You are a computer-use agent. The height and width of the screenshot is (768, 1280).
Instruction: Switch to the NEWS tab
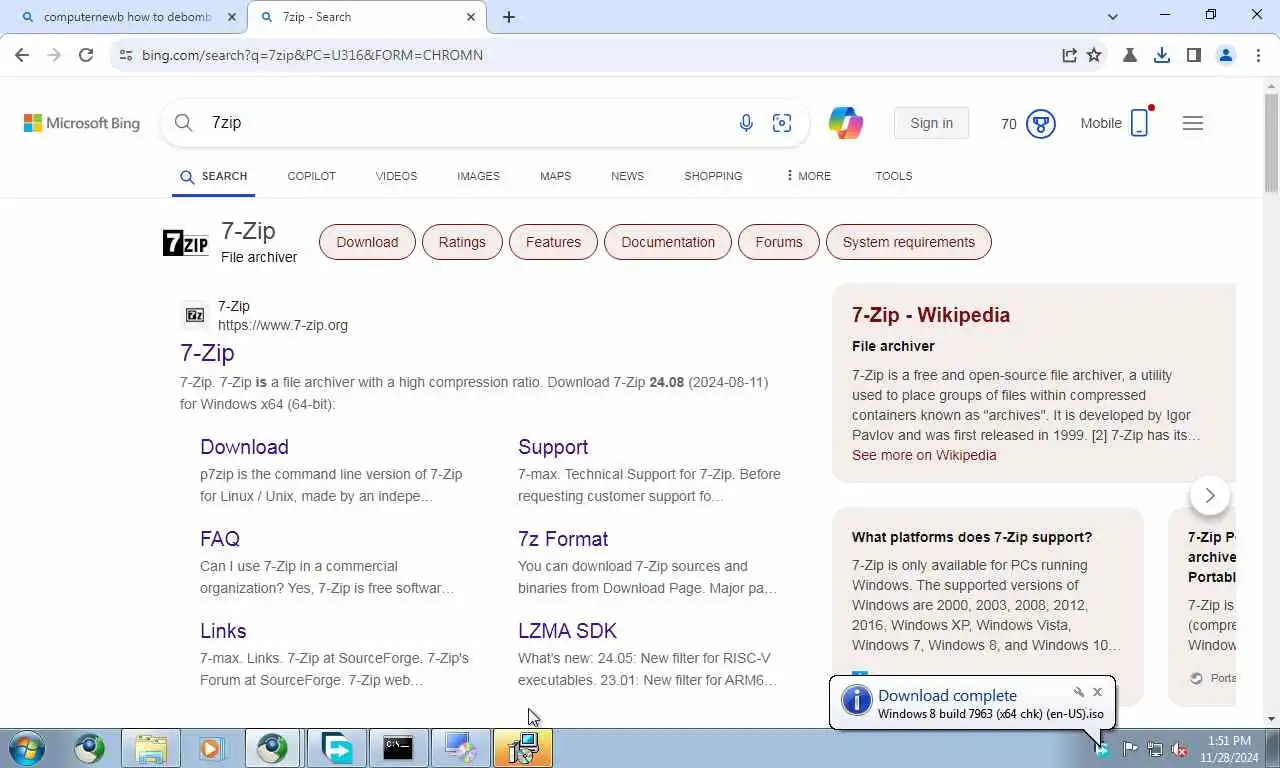627,176
